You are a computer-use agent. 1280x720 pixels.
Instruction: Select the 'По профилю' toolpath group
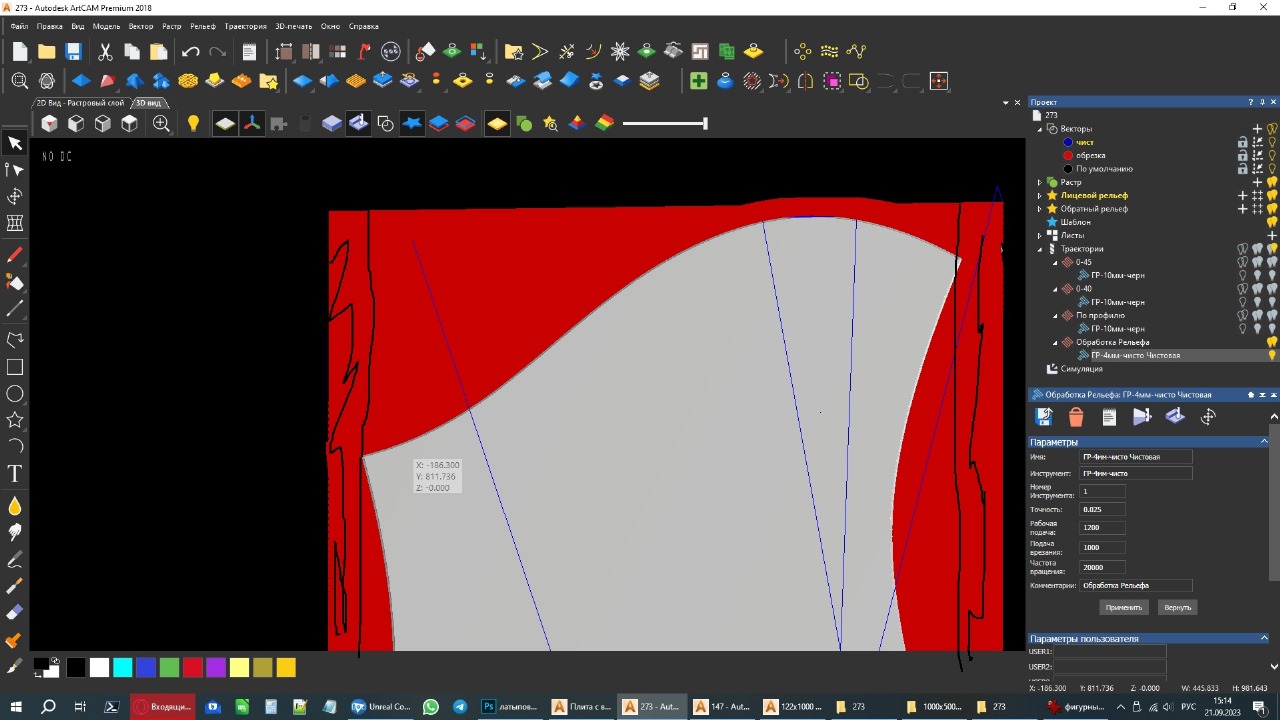(x=1100, y=315)
